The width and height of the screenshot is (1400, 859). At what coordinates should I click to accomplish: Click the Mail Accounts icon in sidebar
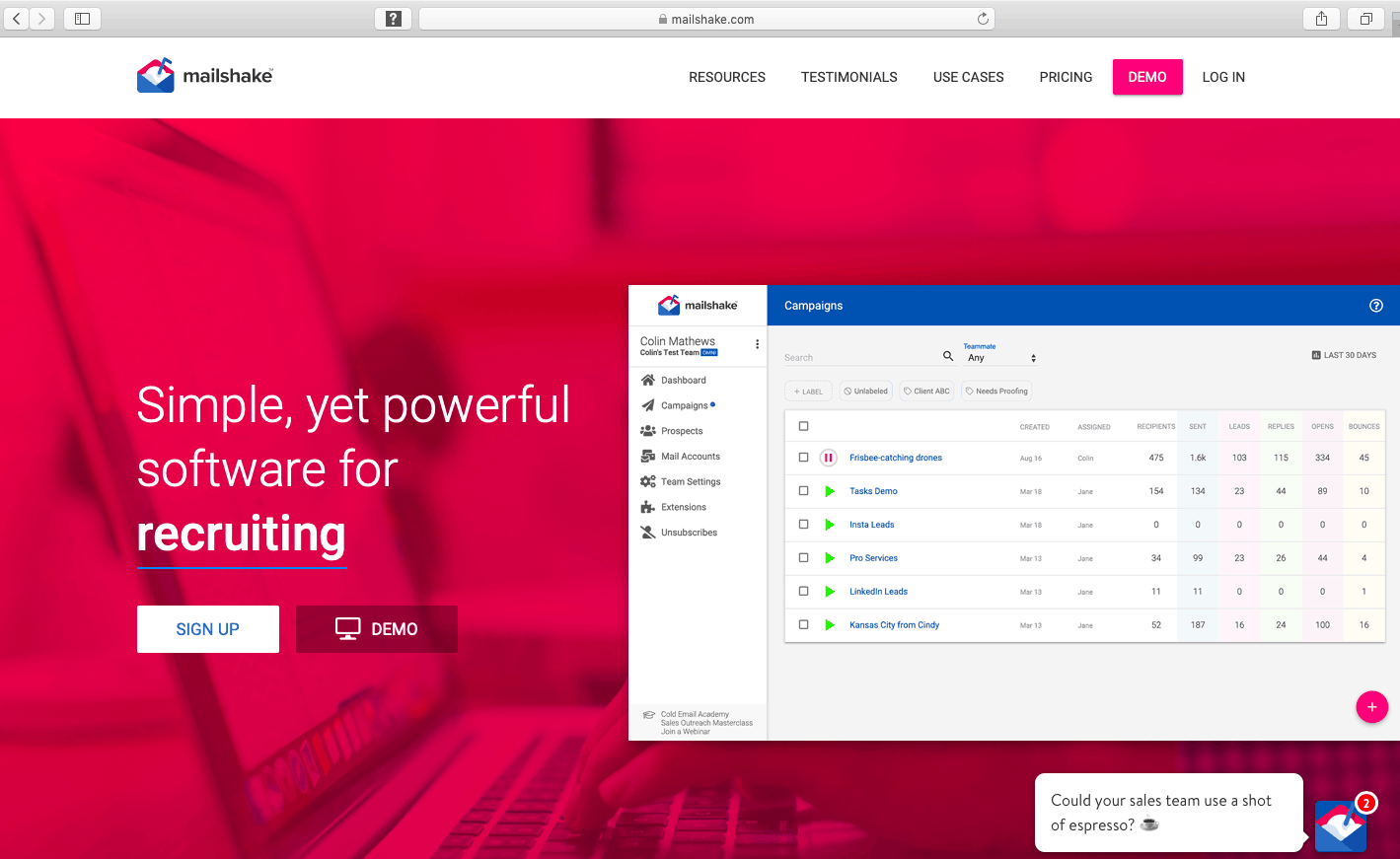(x=648, y=457)
